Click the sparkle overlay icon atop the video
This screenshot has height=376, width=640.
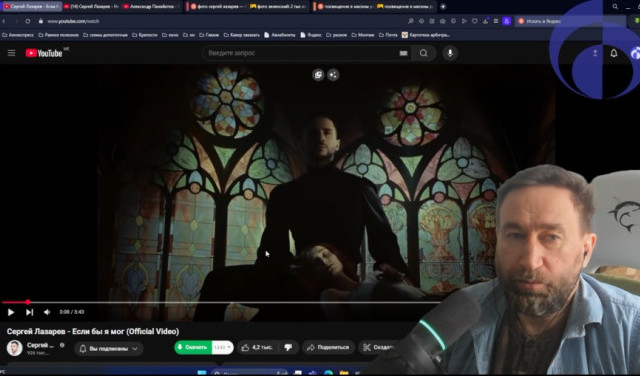333,75
